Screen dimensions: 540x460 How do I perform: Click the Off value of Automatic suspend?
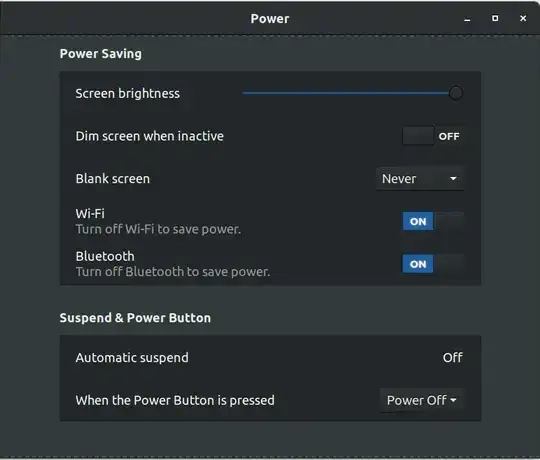pyautogui.click(x=453, y=357)
